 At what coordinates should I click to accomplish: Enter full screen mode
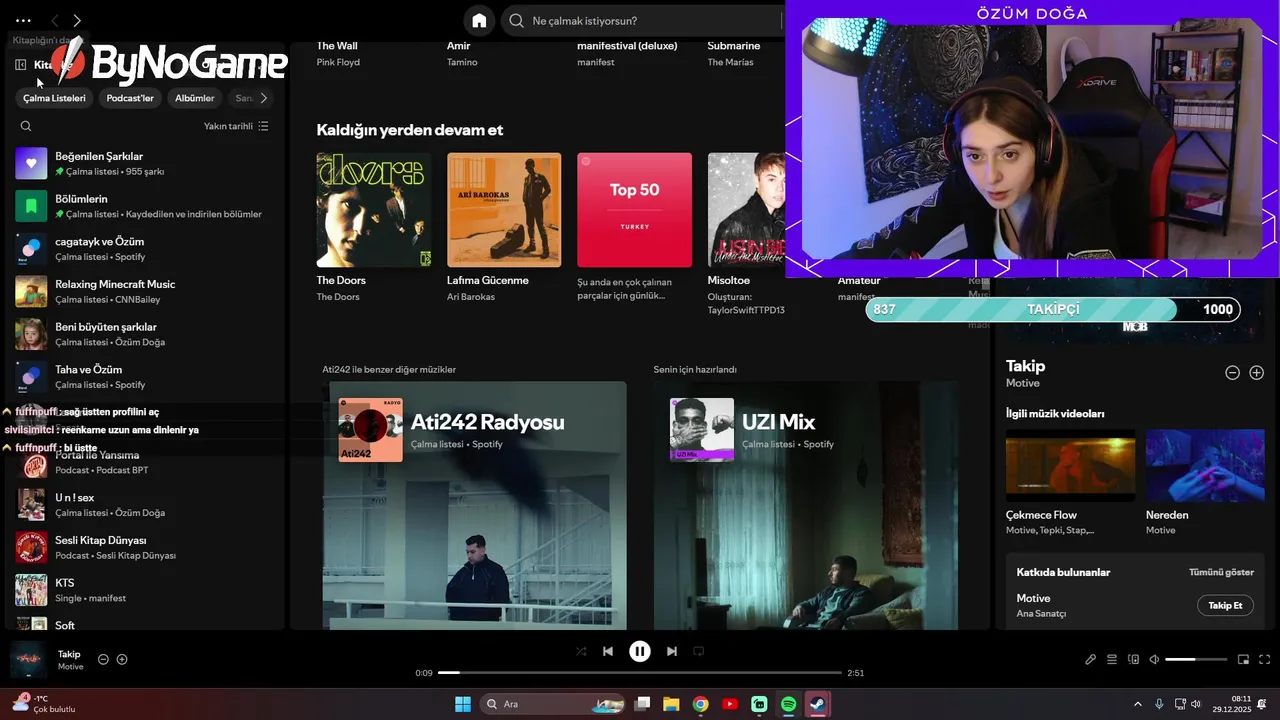tap(1265, 659)
